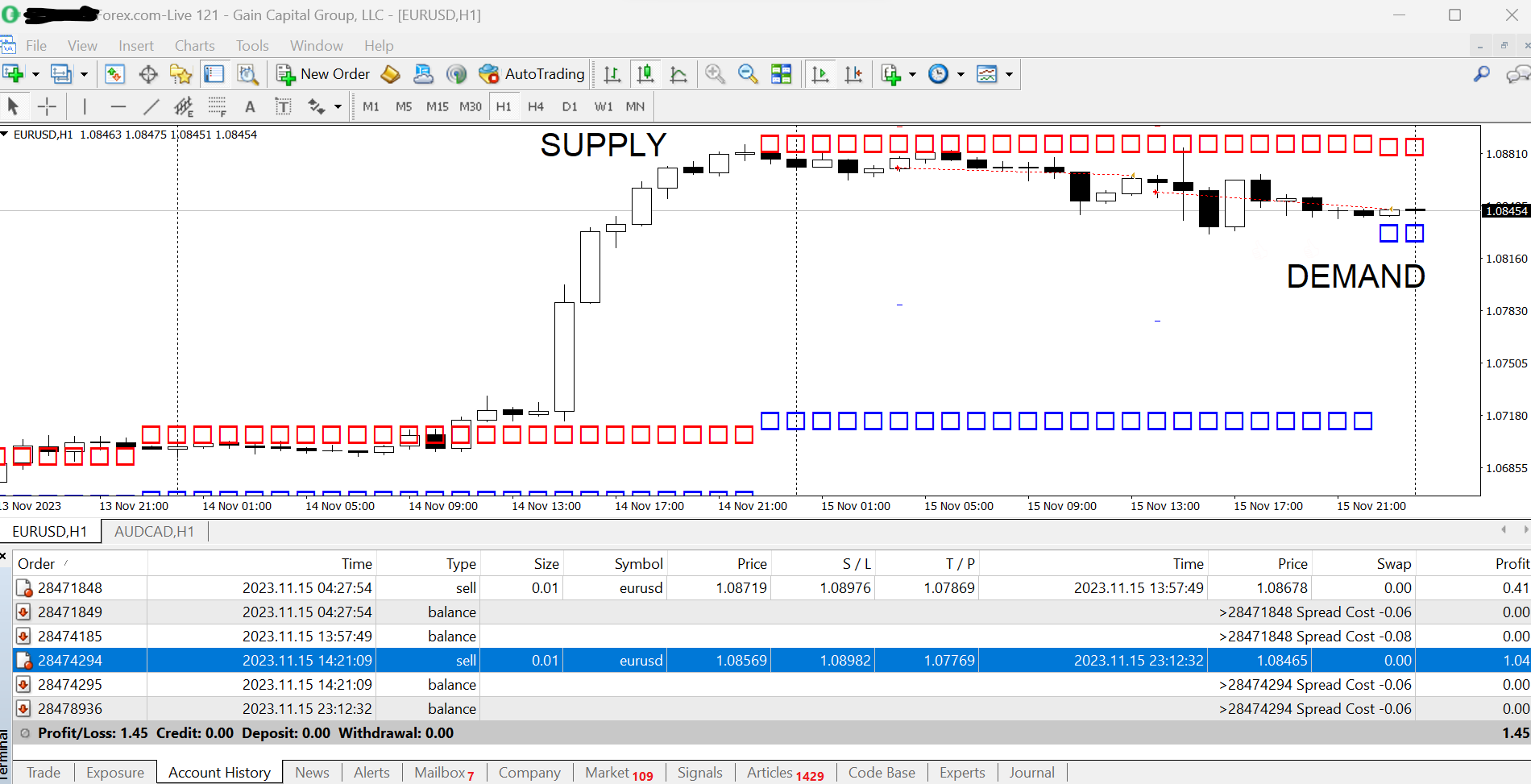1531x784 pixels.
Task: Toggle the Navigator folder-star icon
Action: [181, 74]
